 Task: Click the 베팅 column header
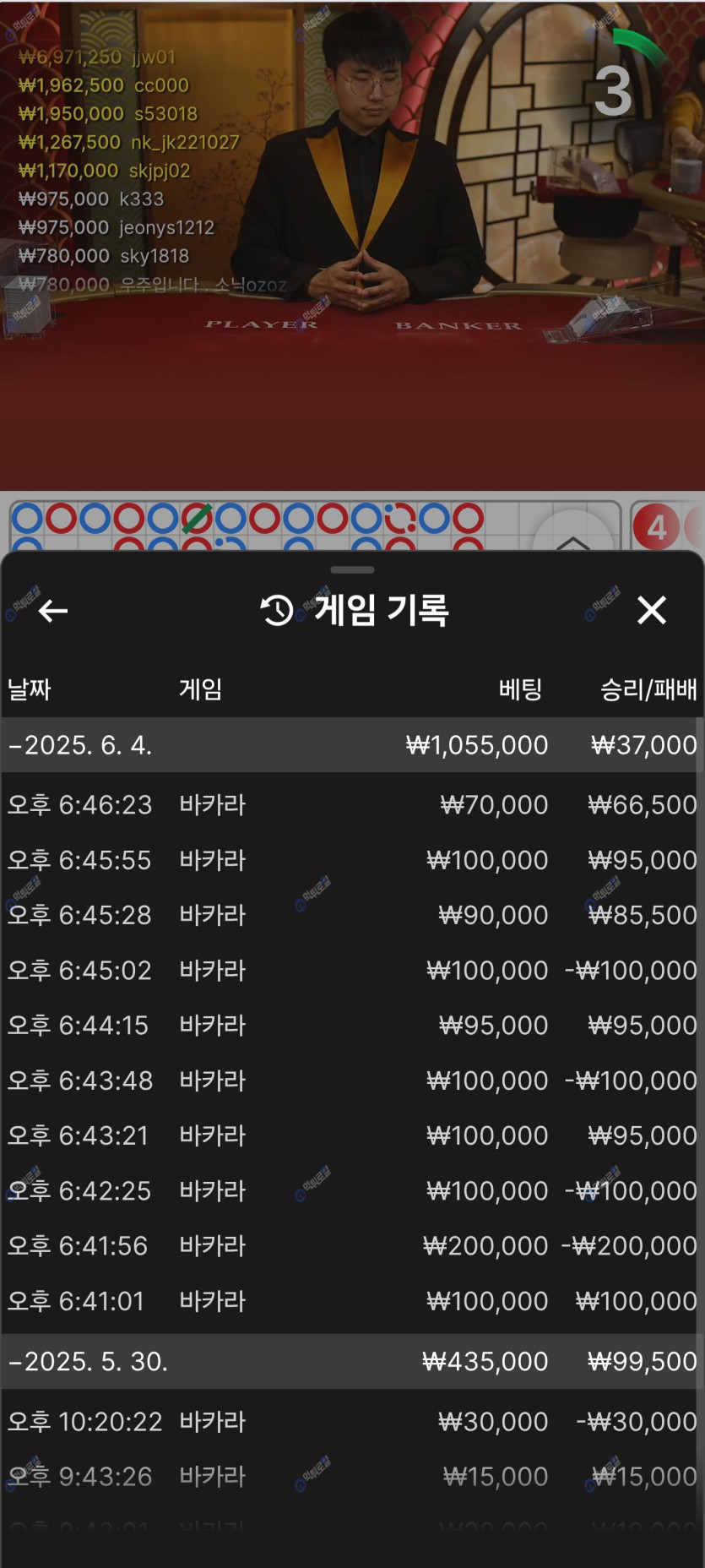tap(520, 689)
